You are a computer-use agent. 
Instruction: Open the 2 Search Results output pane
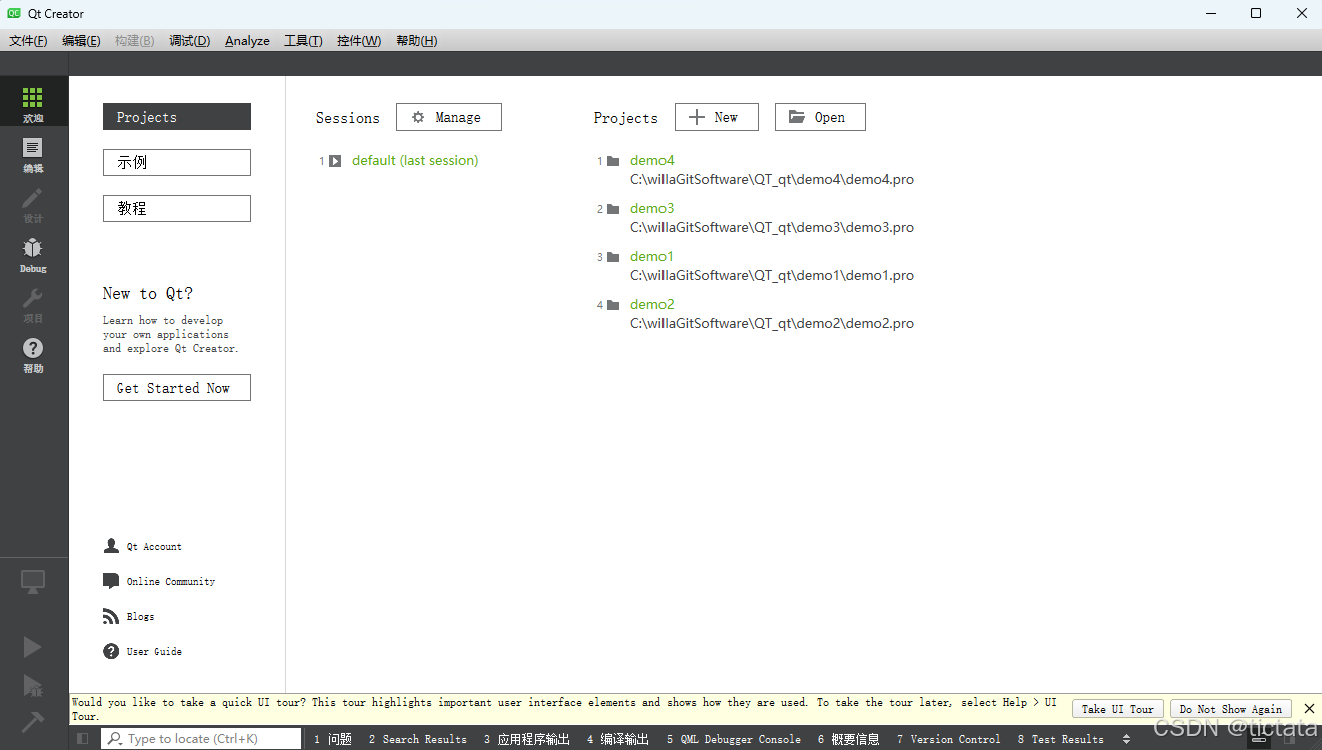pyautogui.click(x=418, y=739)
